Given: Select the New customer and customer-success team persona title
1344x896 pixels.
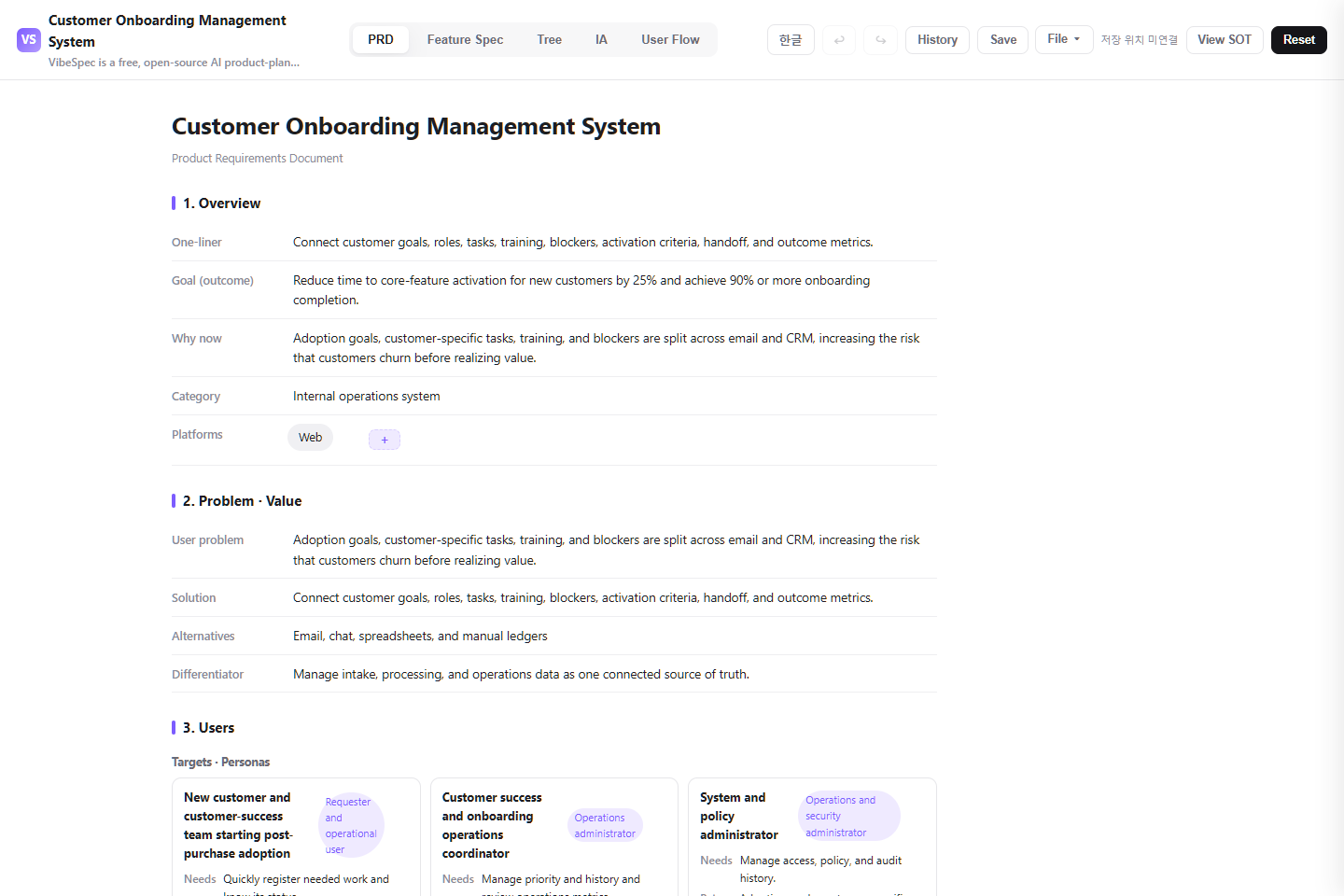Looking at the screenshot, I should [x=239, y=826].
